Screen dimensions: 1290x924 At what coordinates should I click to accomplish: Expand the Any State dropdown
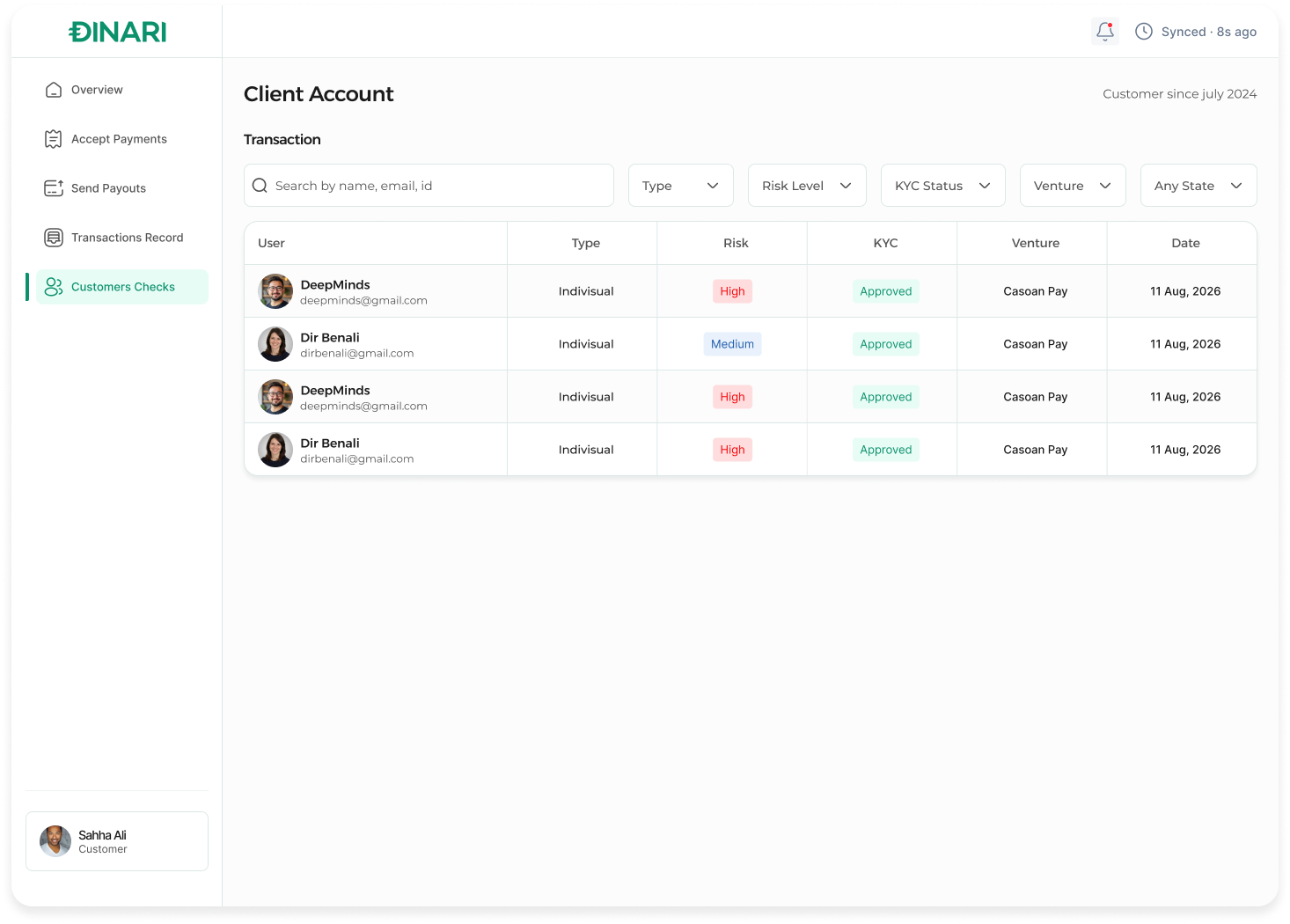(1198, 186)
